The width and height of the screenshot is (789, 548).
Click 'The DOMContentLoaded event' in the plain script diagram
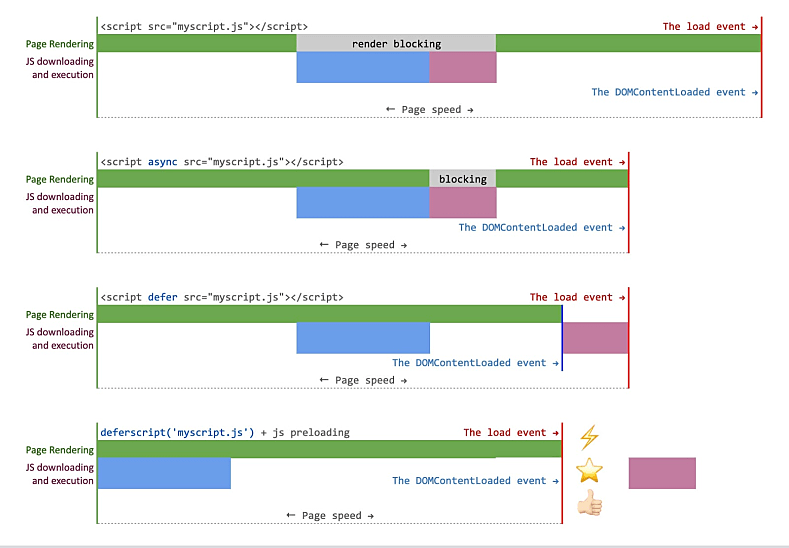[674, 92]
